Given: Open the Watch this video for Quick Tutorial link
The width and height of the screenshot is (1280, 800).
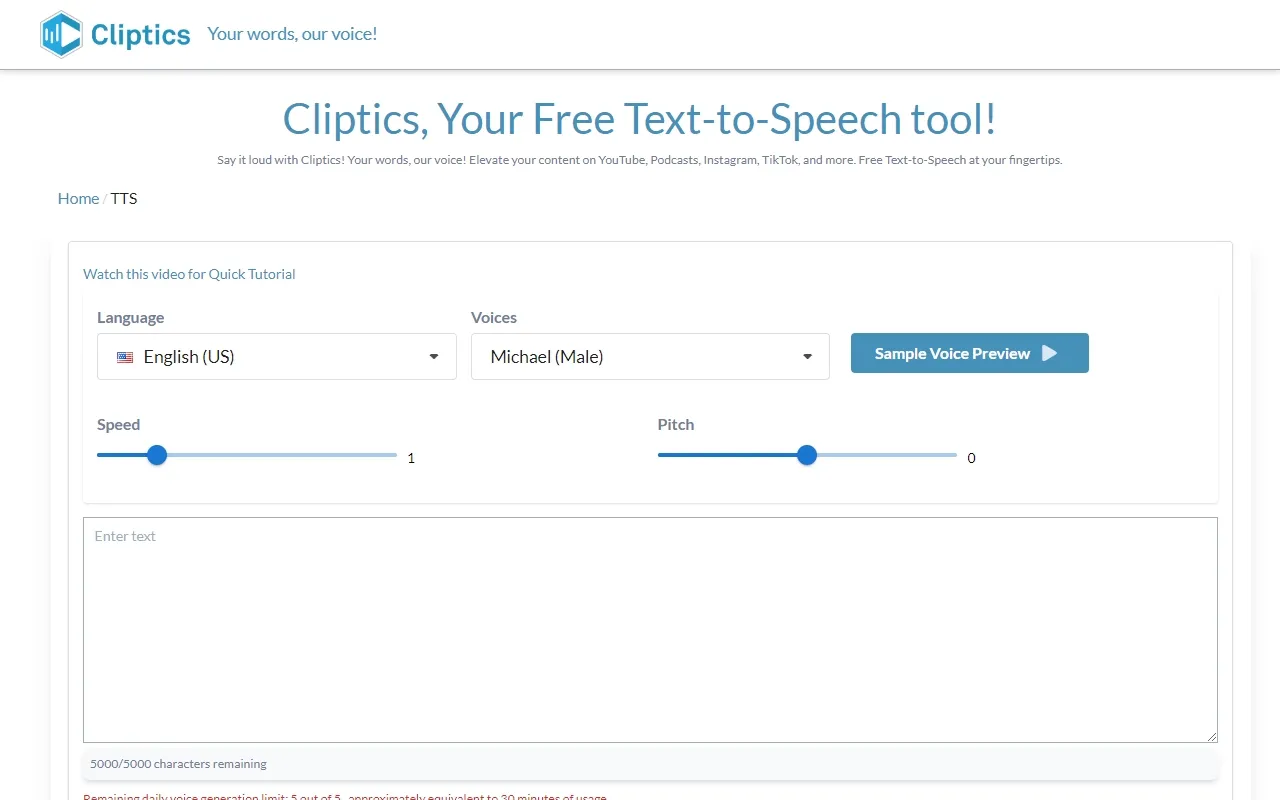Looking at the screenshot, I should click(x=189, y=274).
